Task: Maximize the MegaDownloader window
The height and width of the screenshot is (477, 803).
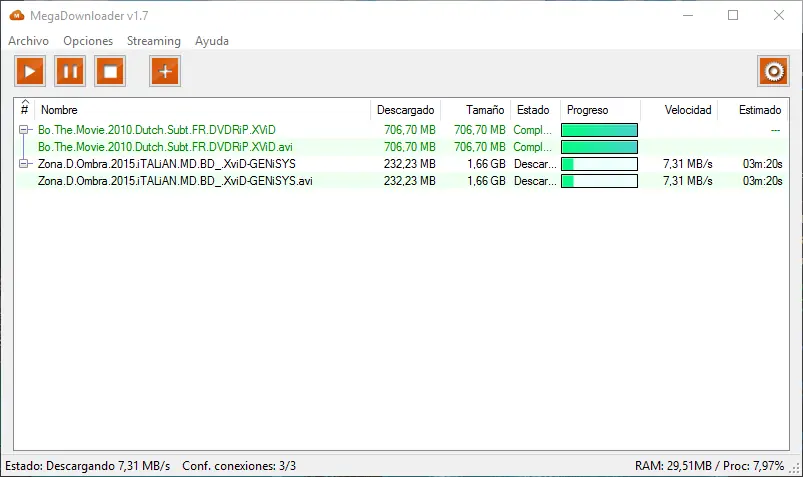Action: click(x=733, y=15)
